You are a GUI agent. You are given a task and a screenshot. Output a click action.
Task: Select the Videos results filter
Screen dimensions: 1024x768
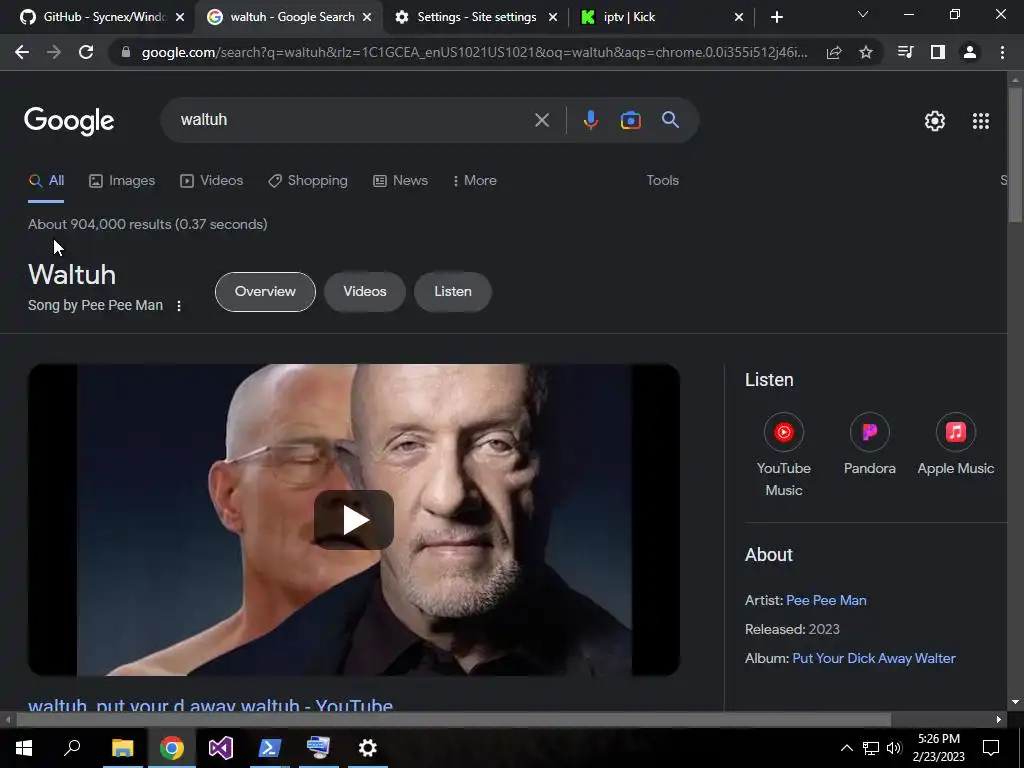click(212, 181)
